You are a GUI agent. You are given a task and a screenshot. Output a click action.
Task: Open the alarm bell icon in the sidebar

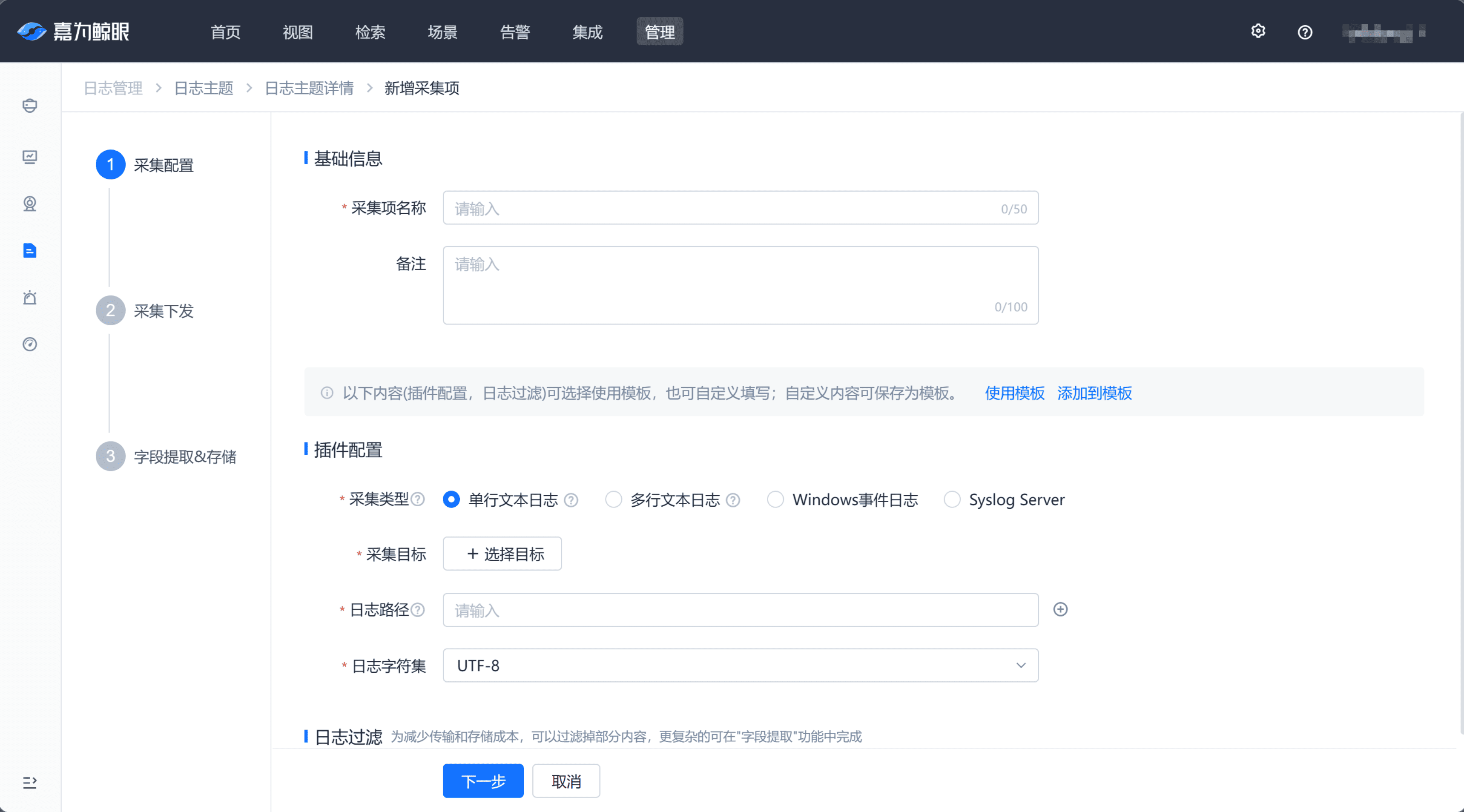pyautogui.click(x=29, y=298)
